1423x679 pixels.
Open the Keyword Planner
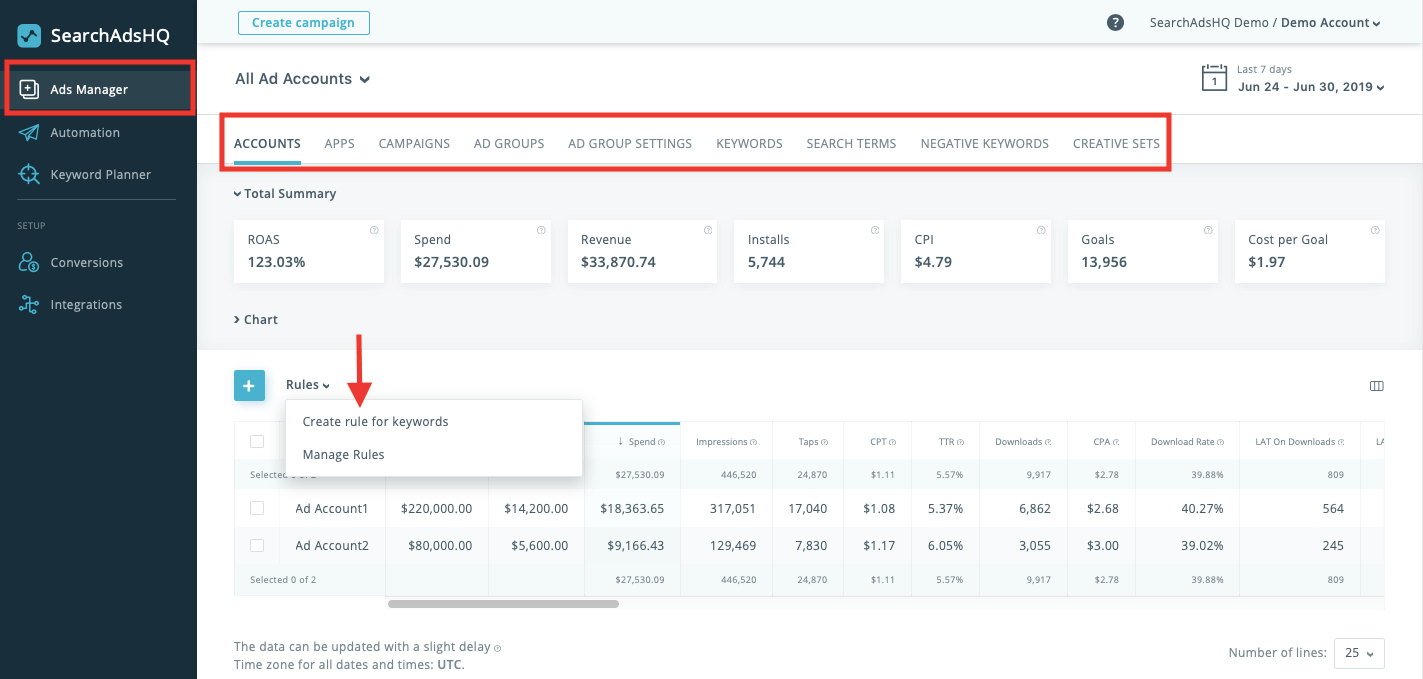(100, 174)
